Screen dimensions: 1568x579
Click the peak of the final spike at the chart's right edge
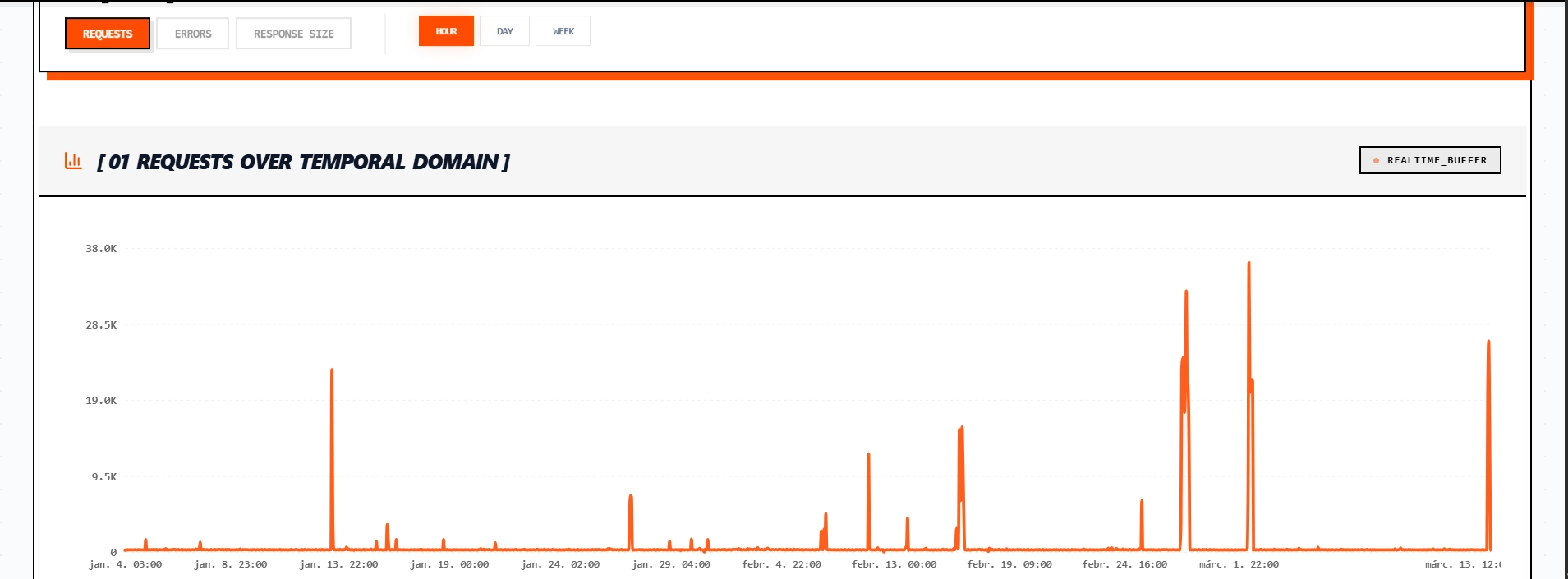(x=1488, y=342)
